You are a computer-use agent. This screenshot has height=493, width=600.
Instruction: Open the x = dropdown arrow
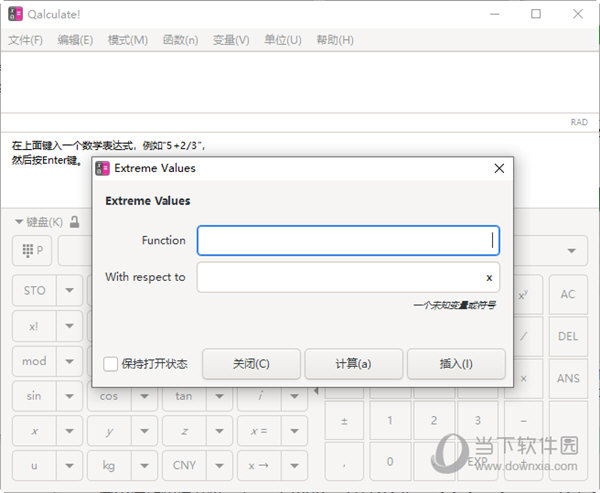(294, 431)
